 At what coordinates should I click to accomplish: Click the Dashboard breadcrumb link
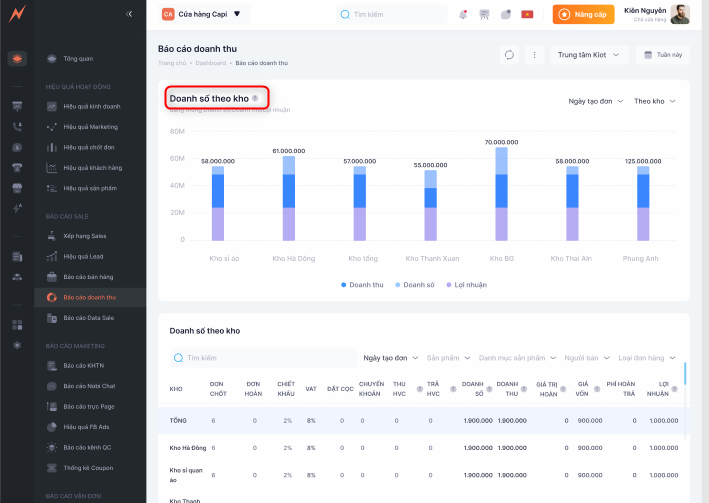(211, 63)
